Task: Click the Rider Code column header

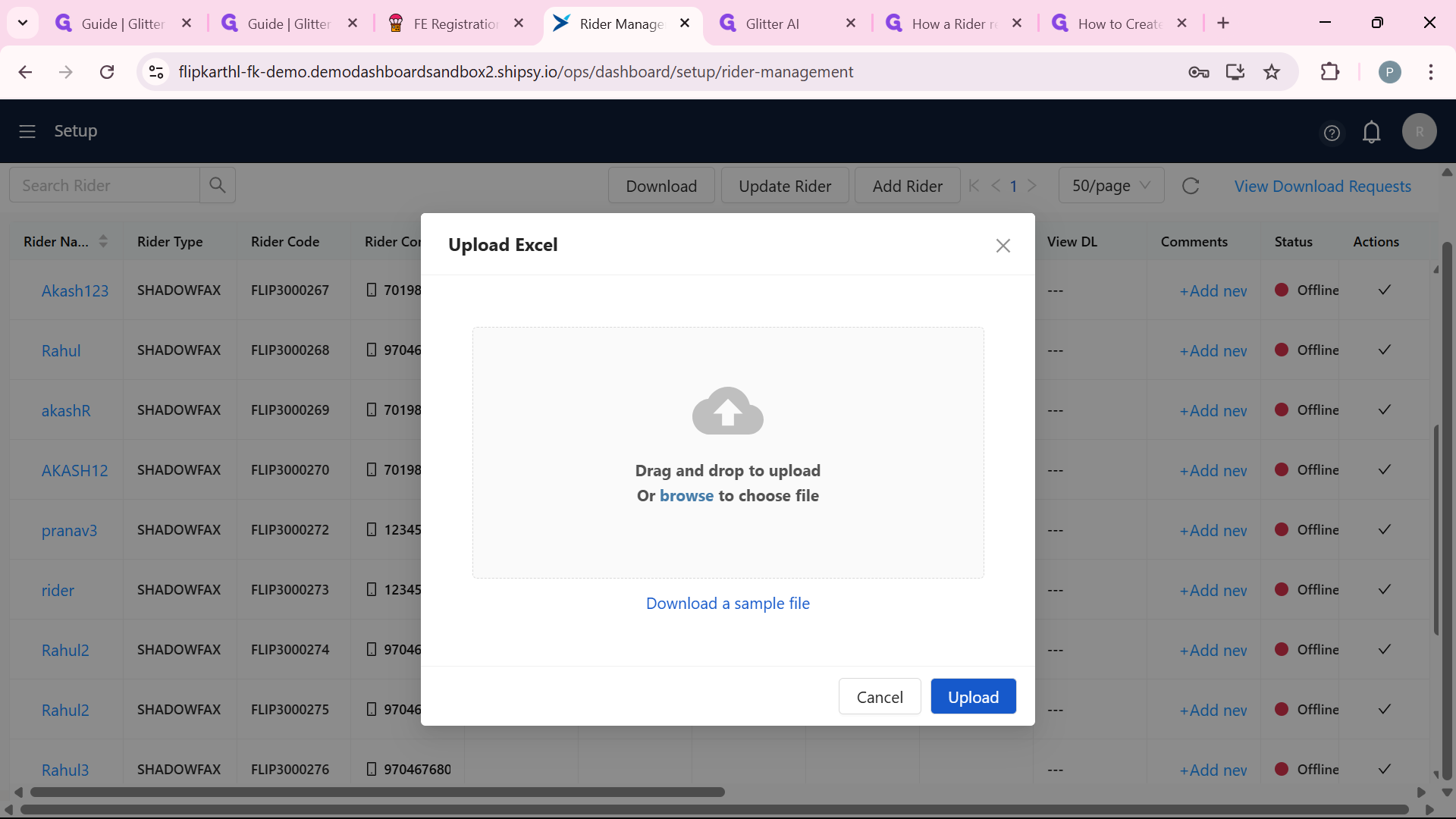Action: (285, 242)
